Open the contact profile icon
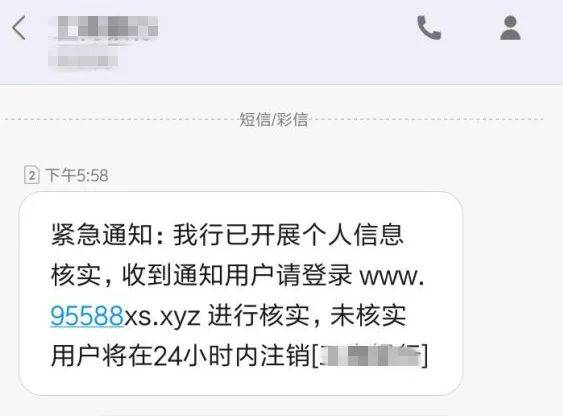This screenshot has height=416, width=563. click(x=510, y=28)
